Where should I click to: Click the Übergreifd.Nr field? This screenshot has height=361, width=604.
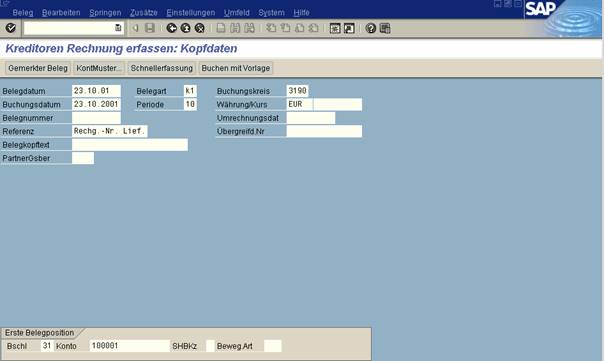tap(324, 131)
